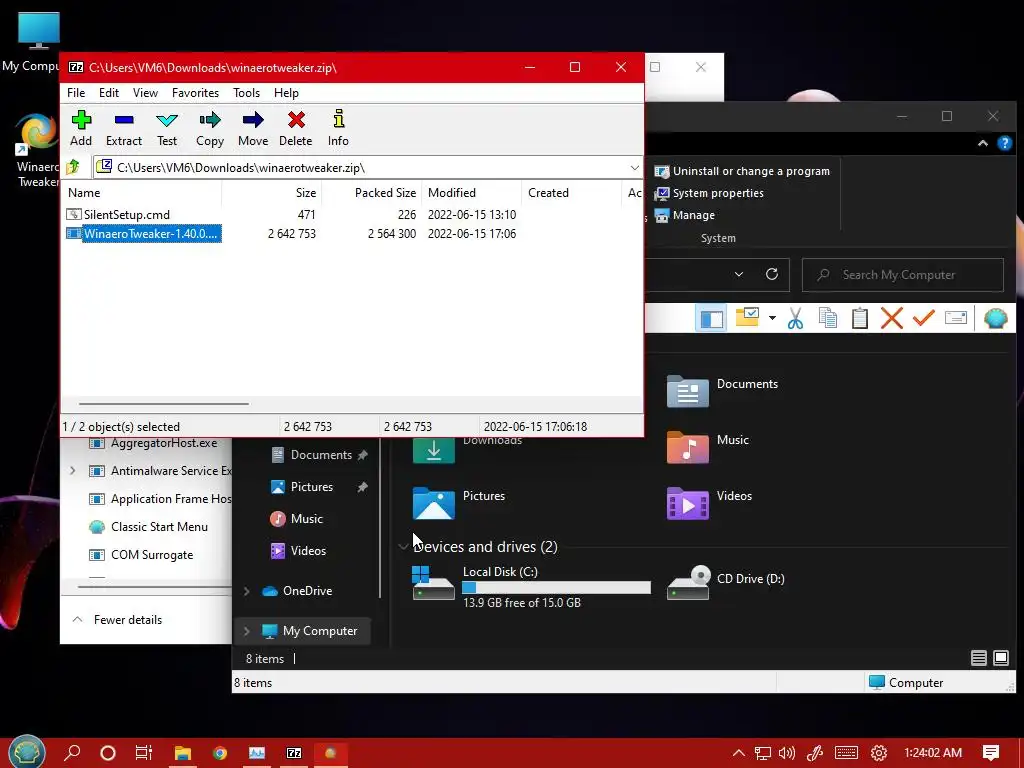Sort 7-Zip list by Packed Size column

tap(371, 193)
